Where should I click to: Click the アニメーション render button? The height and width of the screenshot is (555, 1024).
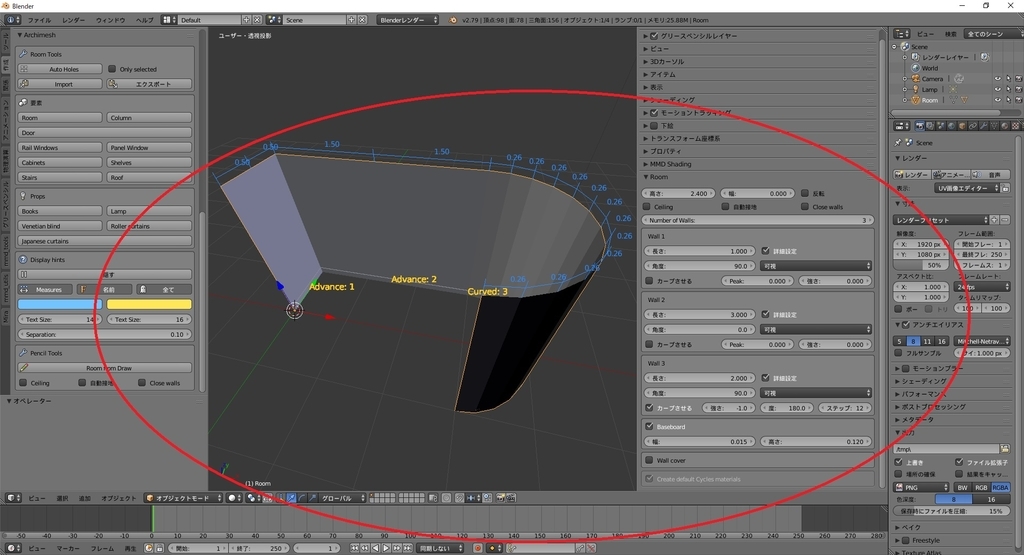(950, 175)
